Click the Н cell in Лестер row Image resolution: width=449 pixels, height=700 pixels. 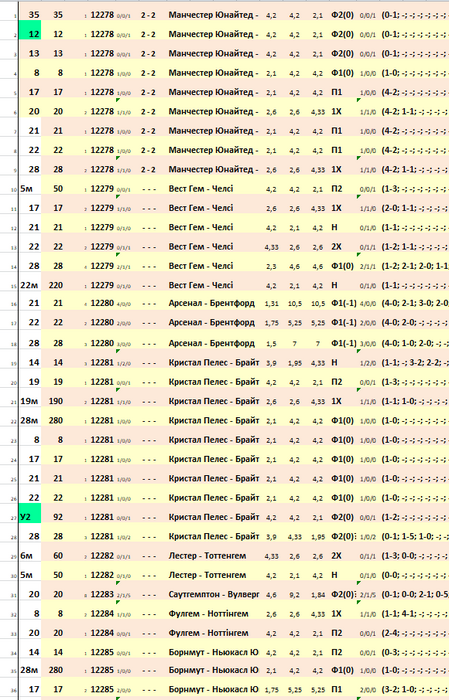tap(334, 575)
